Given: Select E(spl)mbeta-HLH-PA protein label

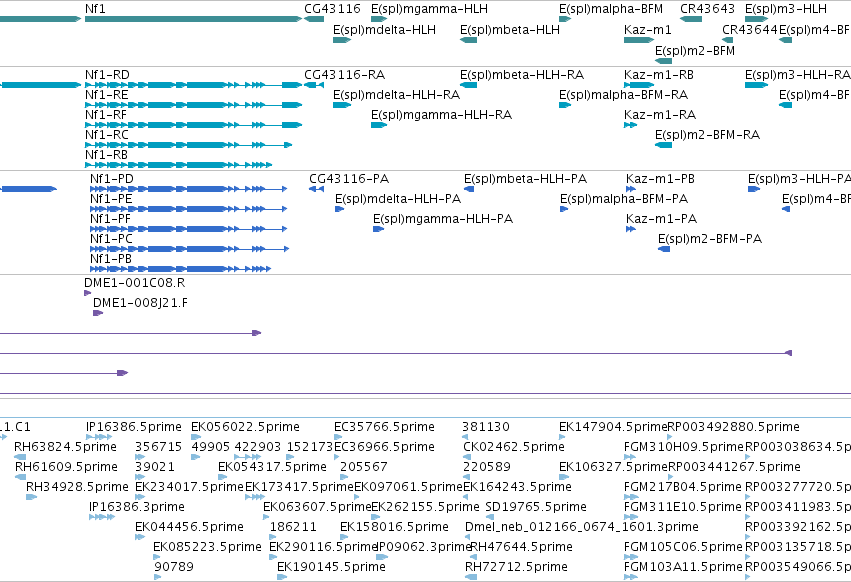Looking at the screenshot, I should coord(525,179).
